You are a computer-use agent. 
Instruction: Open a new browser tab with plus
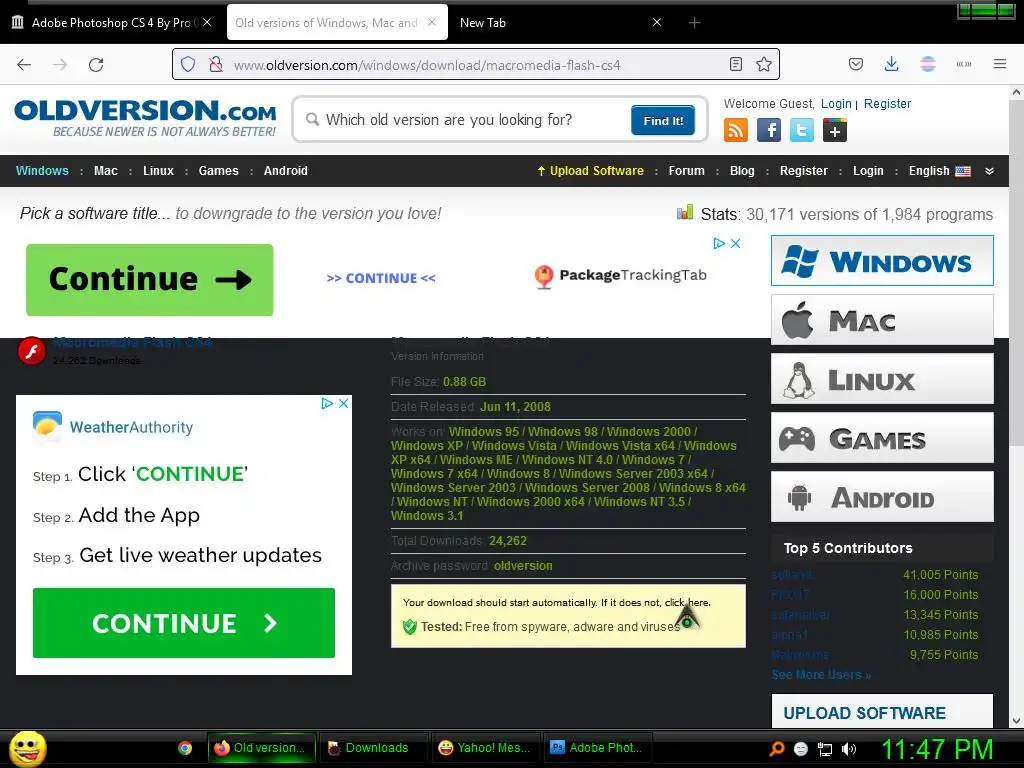(694, 23)
